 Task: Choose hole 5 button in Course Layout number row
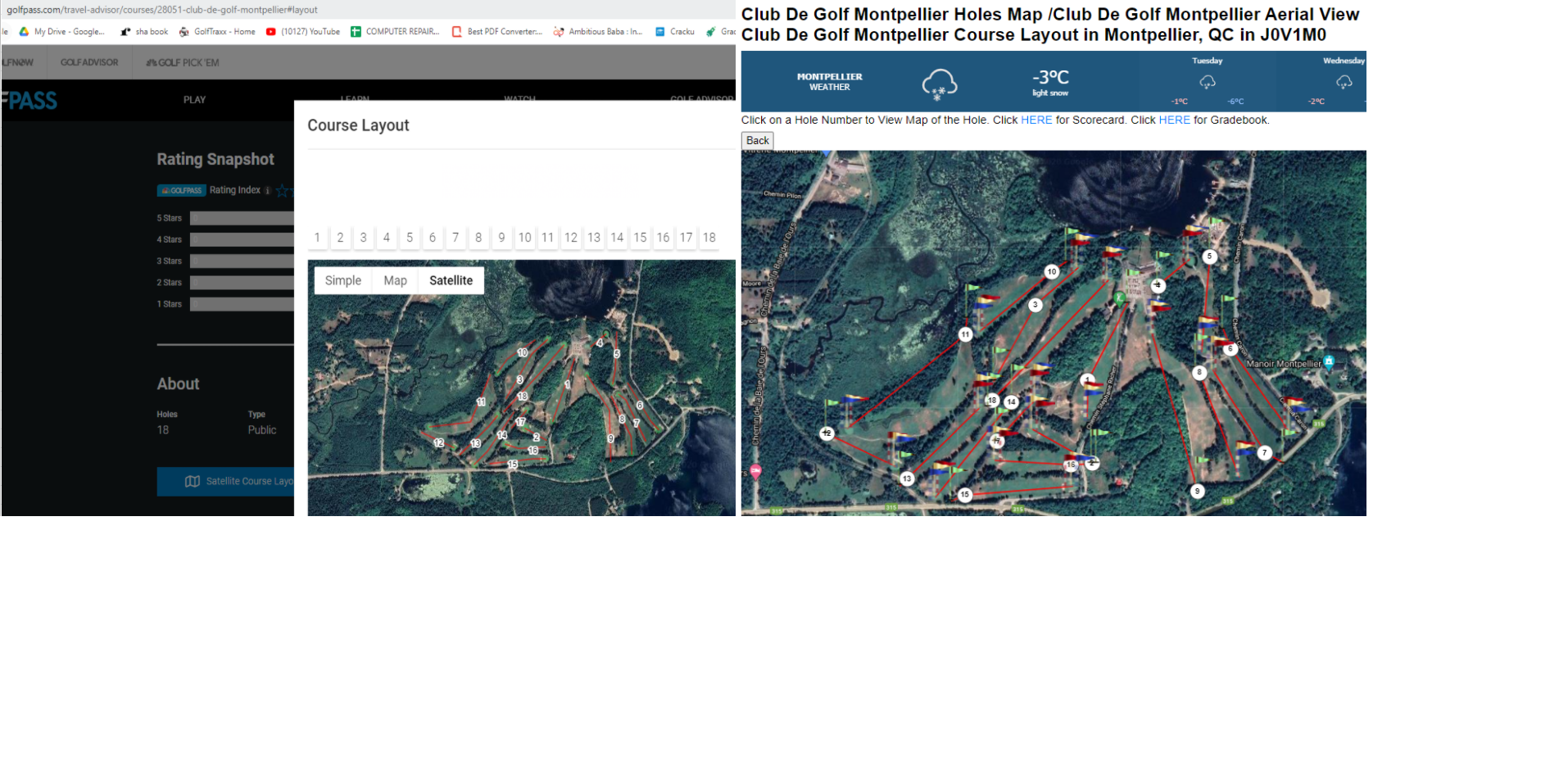[x=410, y=238]
